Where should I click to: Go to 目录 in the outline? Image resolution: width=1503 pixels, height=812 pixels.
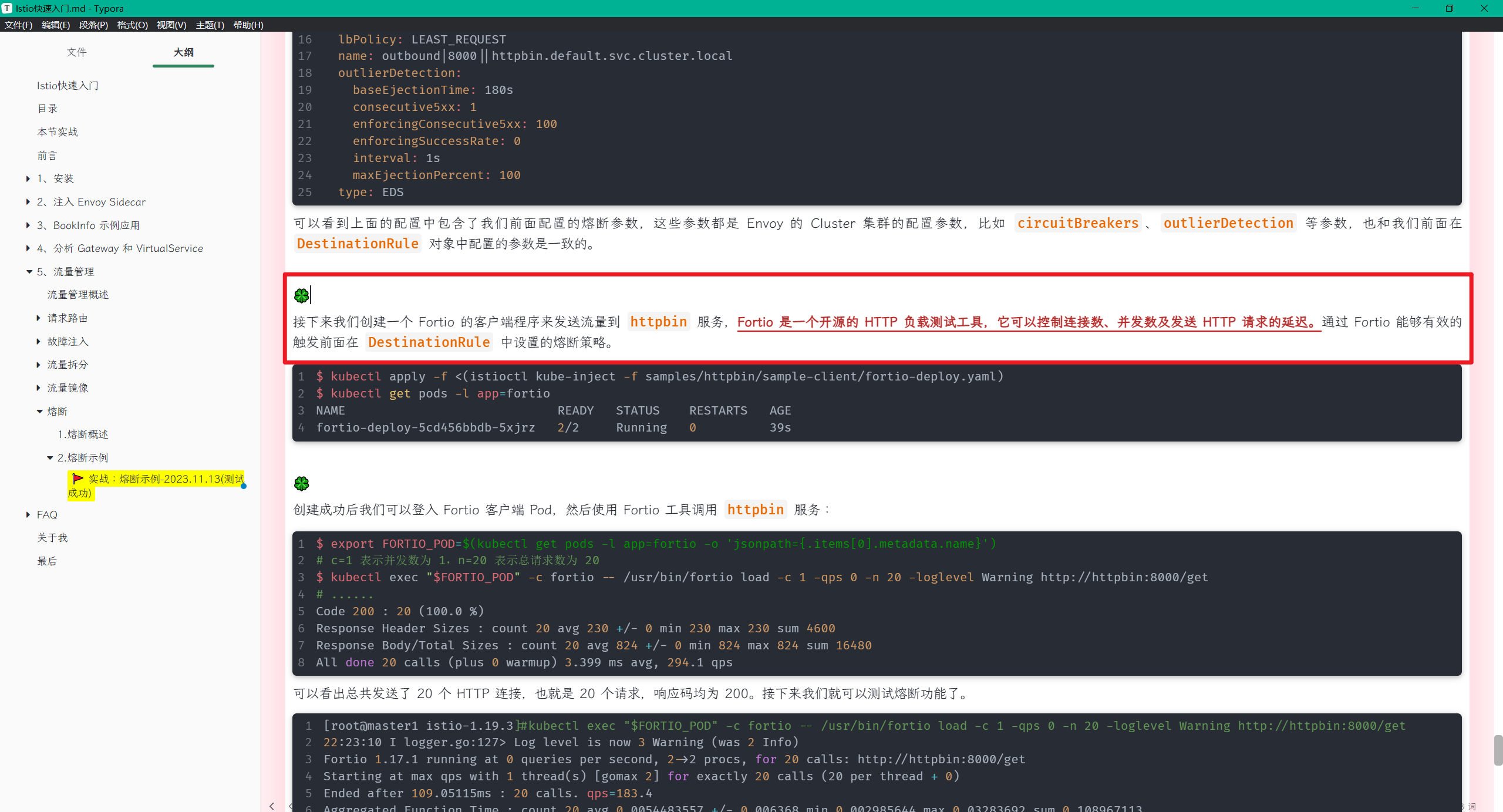tap(48, 109)
